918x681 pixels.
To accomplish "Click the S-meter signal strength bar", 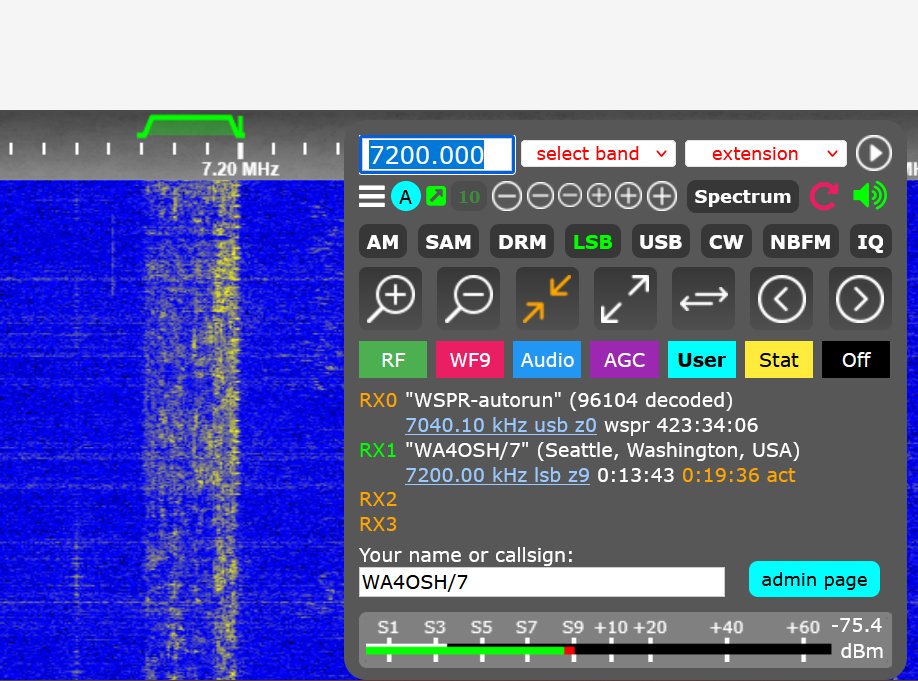I will [598, 649].
